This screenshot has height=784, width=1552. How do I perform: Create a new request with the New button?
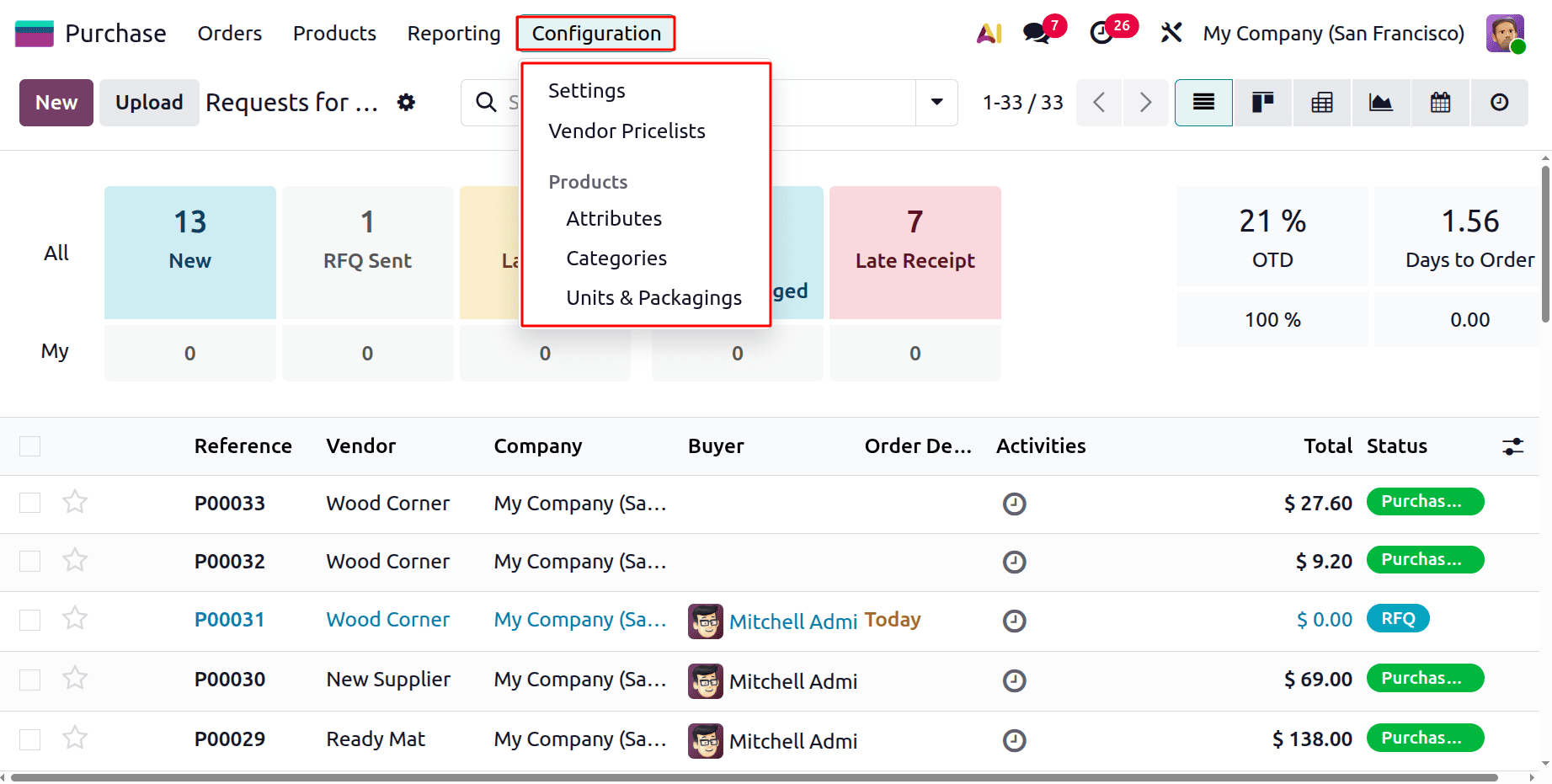(x=56, y=102)
